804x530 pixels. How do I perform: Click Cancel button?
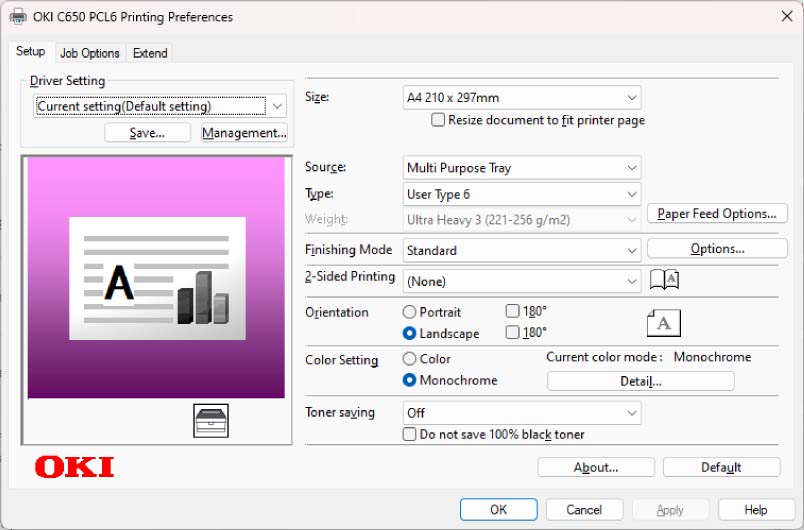584,509
